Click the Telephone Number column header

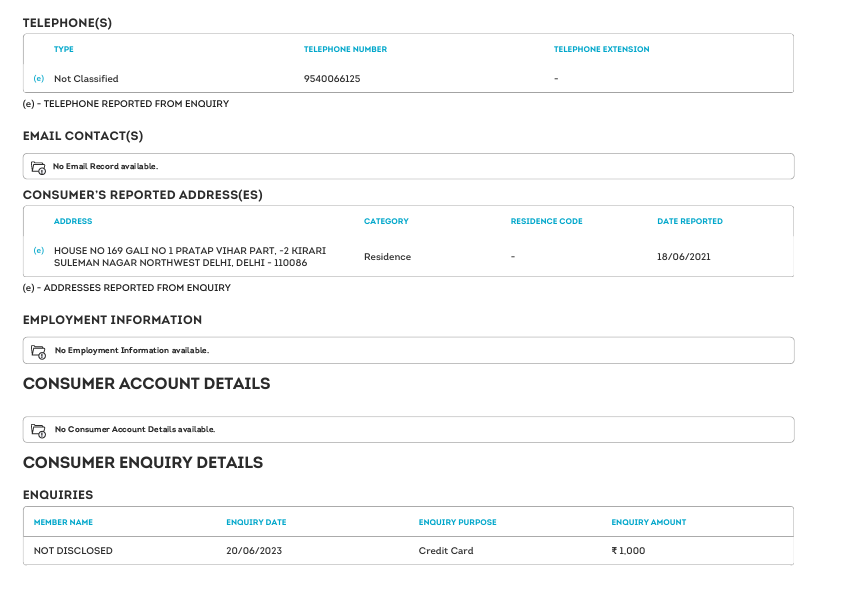tap(345, 49)
